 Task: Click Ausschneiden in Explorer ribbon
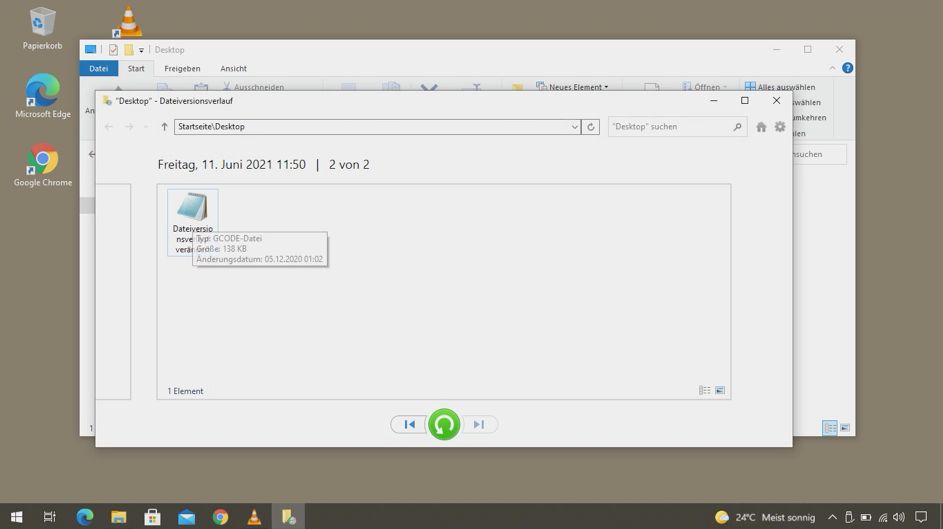(x=253, y=87)
